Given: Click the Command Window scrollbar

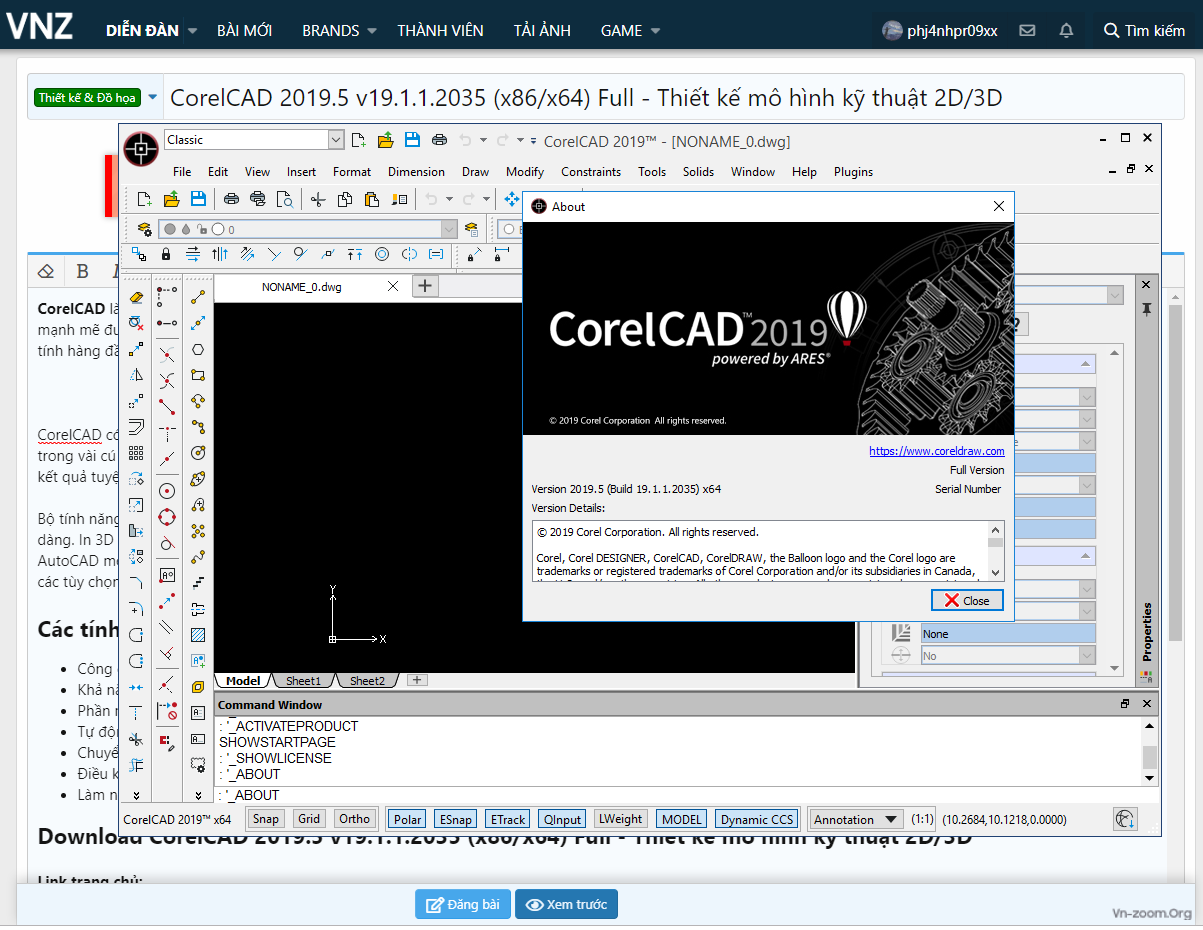Looking at the screenshot, I should (1149, 752).
